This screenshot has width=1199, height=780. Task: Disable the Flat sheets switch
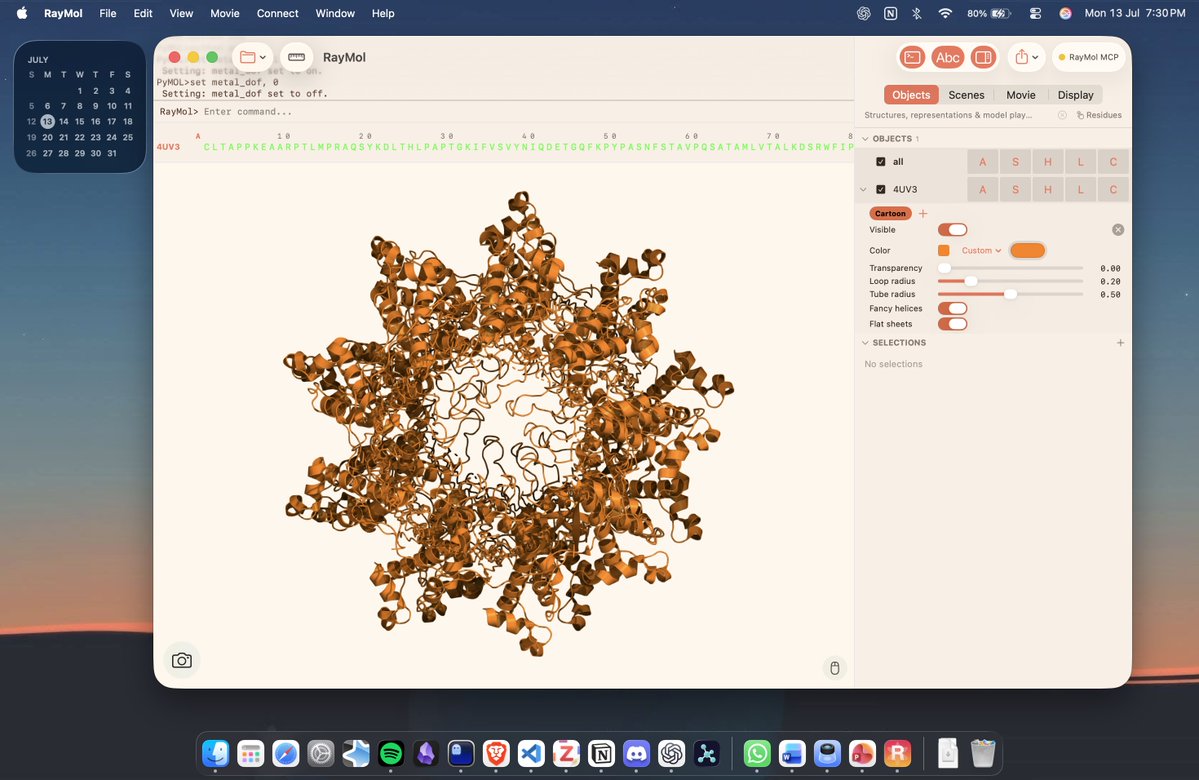[x=953, y=323]
